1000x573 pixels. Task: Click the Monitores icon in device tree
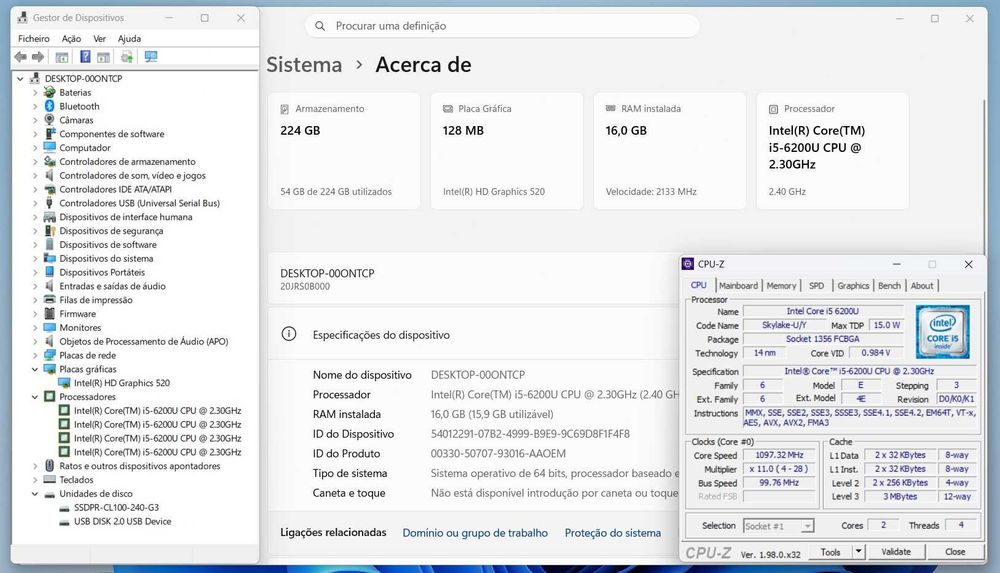pyautogui.click(x=50, y=327)
